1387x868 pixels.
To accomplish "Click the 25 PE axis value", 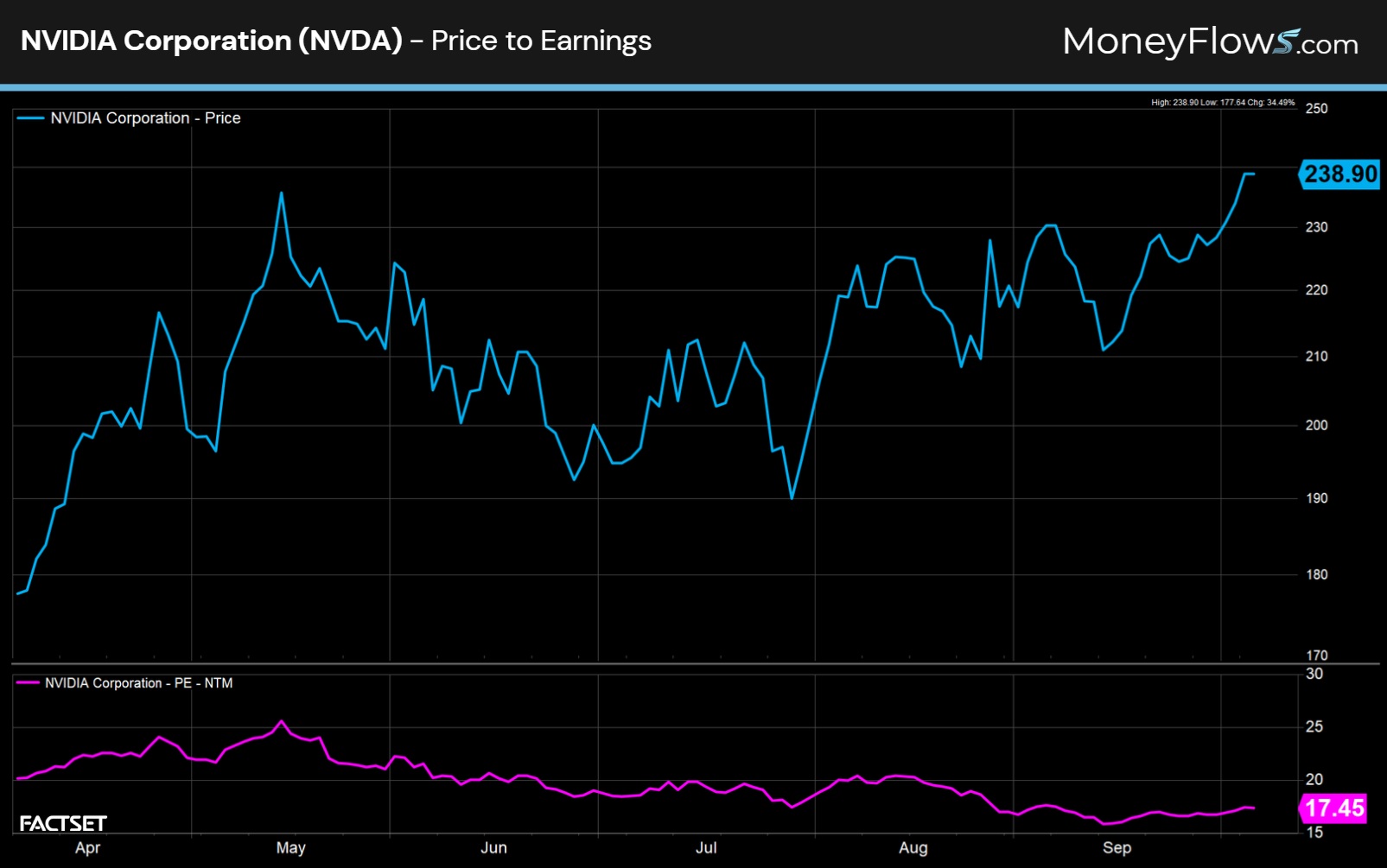I will [x=1314, y=726].
